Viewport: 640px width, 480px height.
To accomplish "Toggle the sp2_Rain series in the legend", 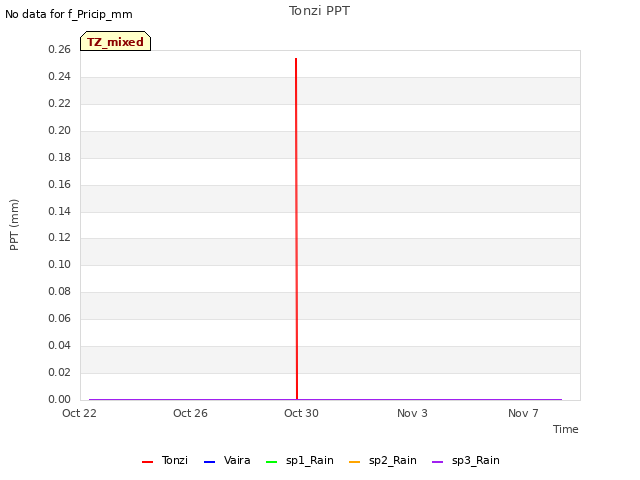I will pos(383,460).
